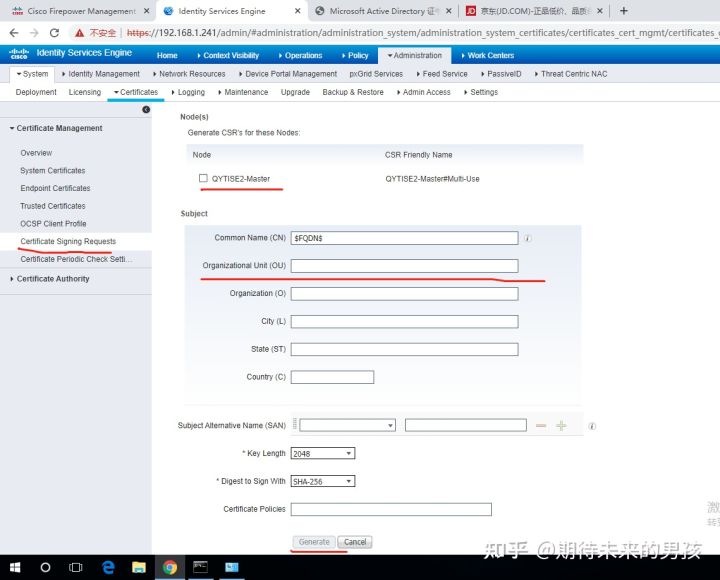This screenshot has height=580, width=720.
Task: Open Trusted Certificates in sidebar
Action: [x=53, y=206]
